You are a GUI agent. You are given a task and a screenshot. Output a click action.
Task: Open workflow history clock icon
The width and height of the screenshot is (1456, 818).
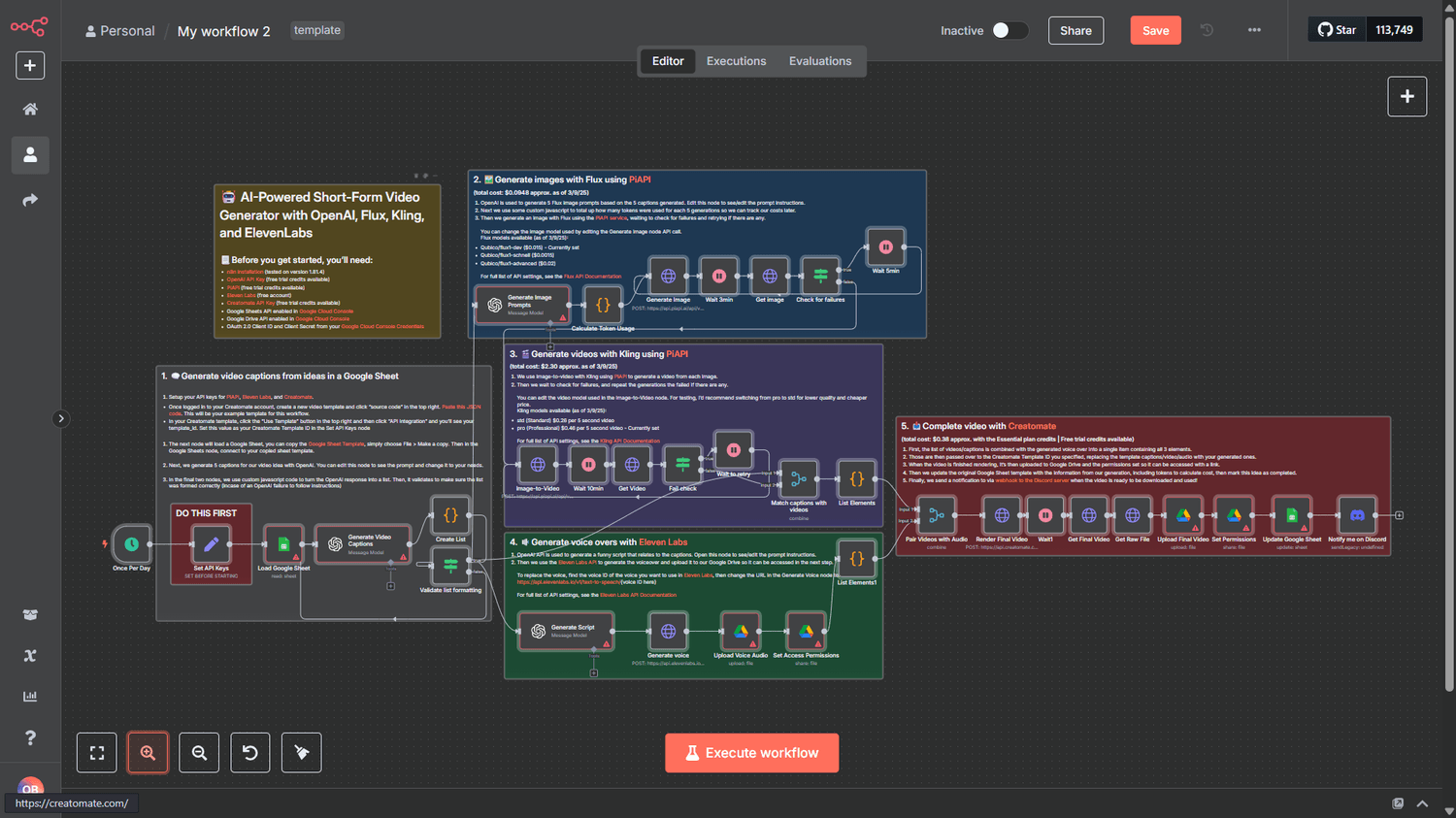pos(1207,30)
